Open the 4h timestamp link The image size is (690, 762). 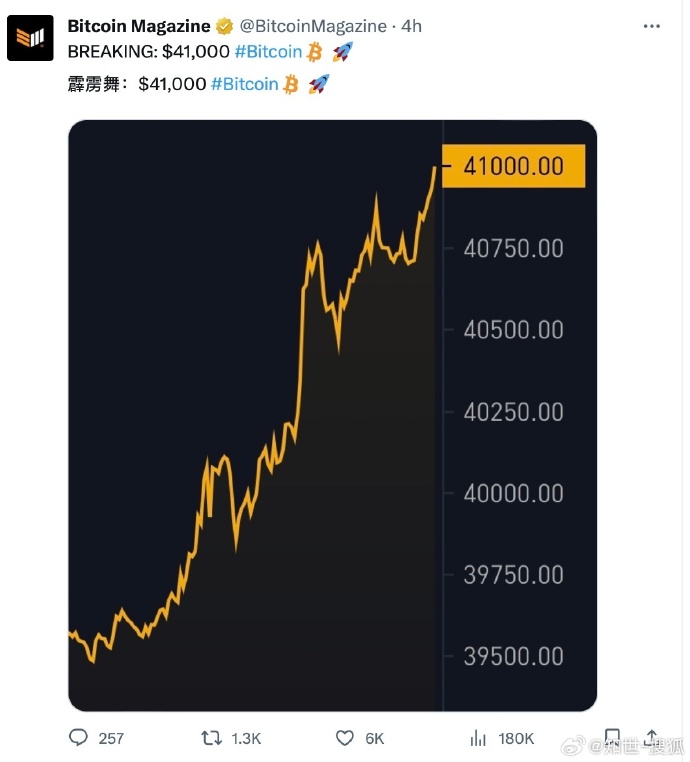[411, 26]
